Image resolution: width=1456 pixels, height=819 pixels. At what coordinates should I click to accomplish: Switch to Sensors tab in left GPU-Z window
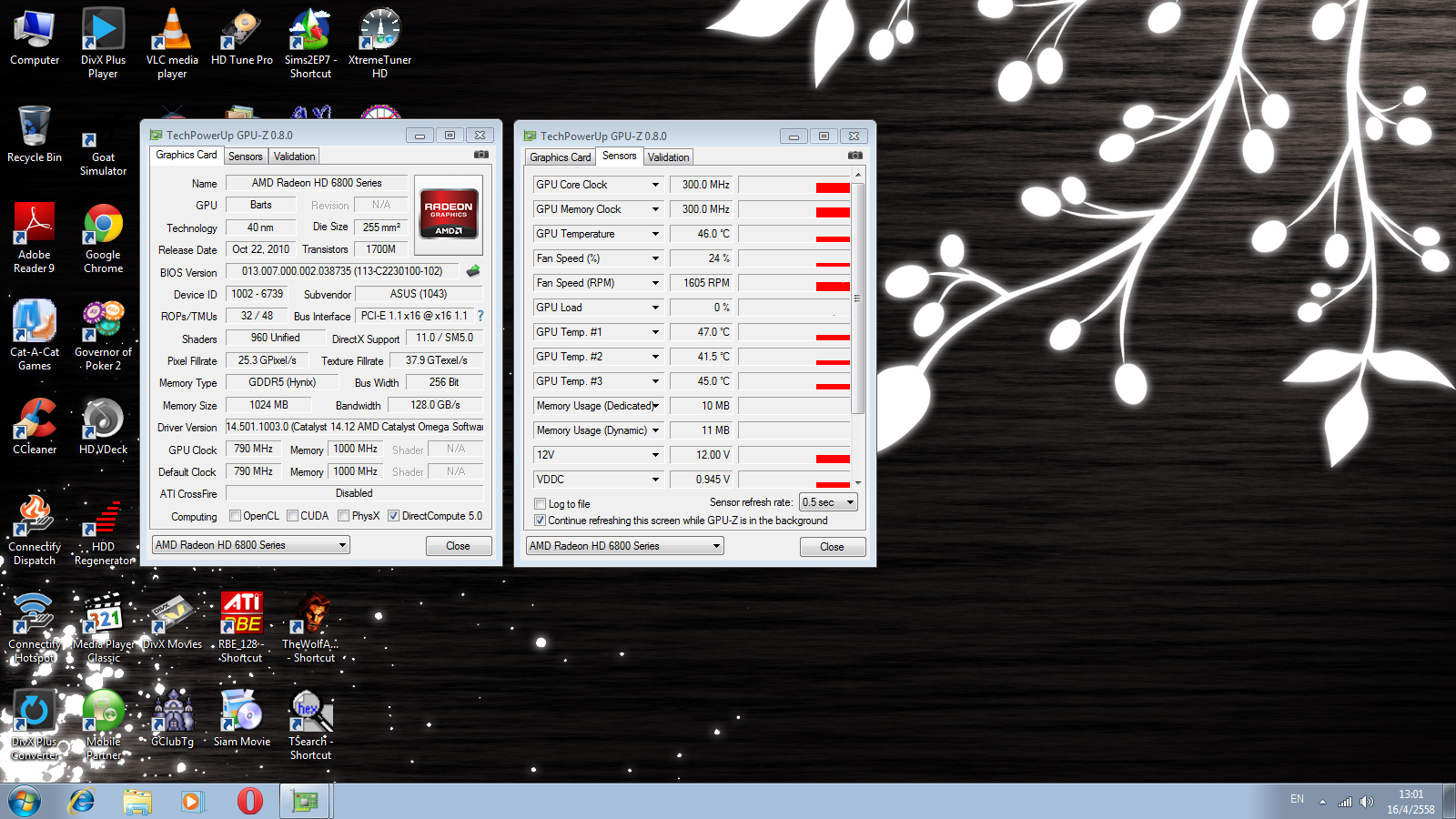(246, 157)
